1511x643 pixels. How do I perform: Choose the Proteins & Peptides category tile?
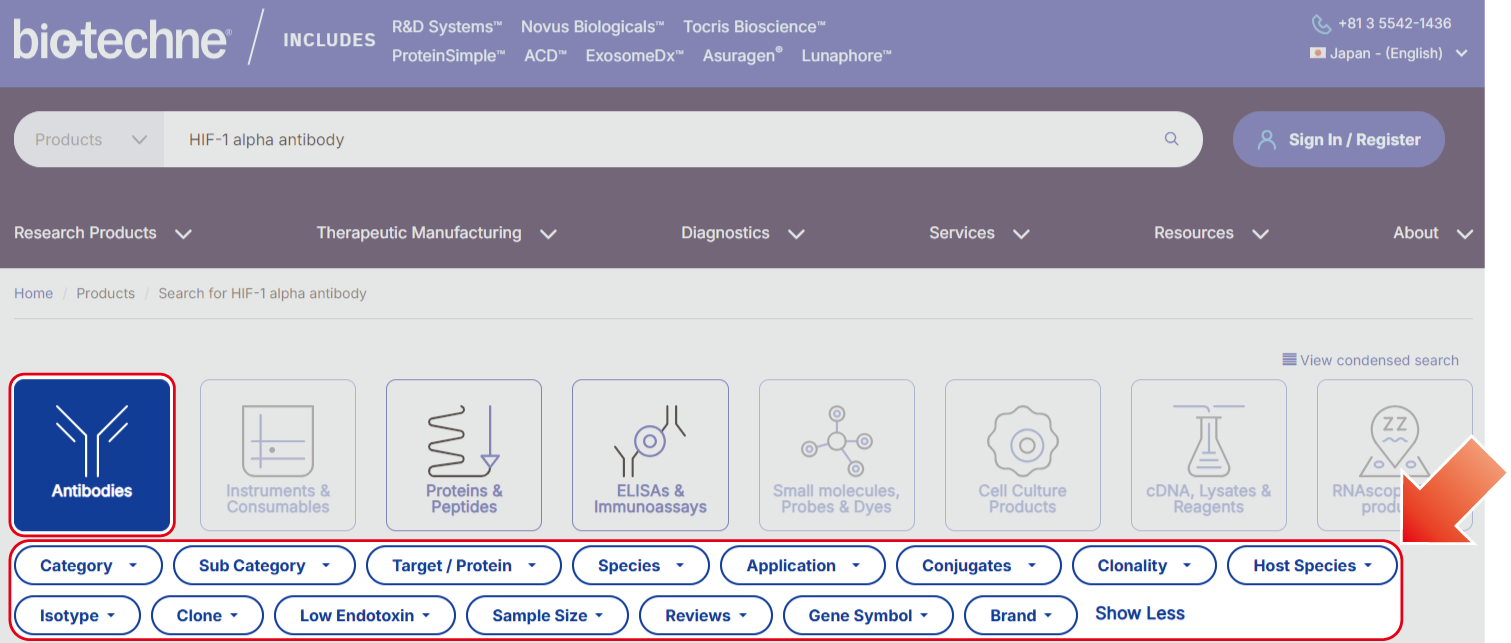[x=464, y=455]
